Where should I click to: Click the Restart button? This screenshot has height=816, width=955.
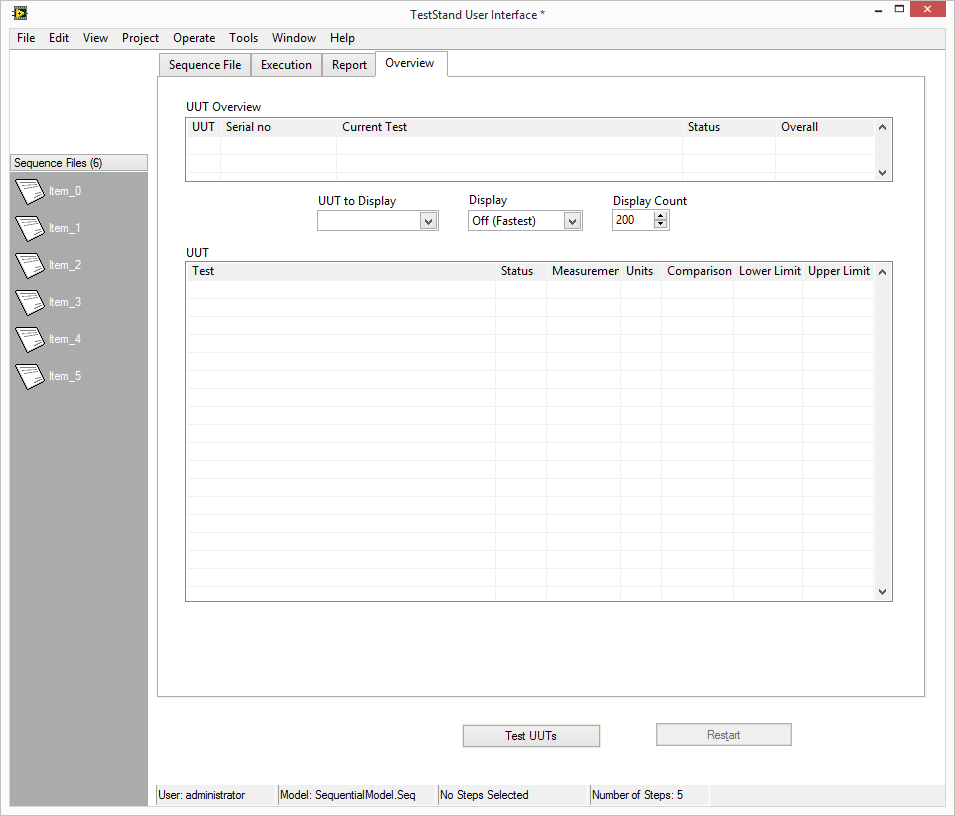[x=723, y=734]
